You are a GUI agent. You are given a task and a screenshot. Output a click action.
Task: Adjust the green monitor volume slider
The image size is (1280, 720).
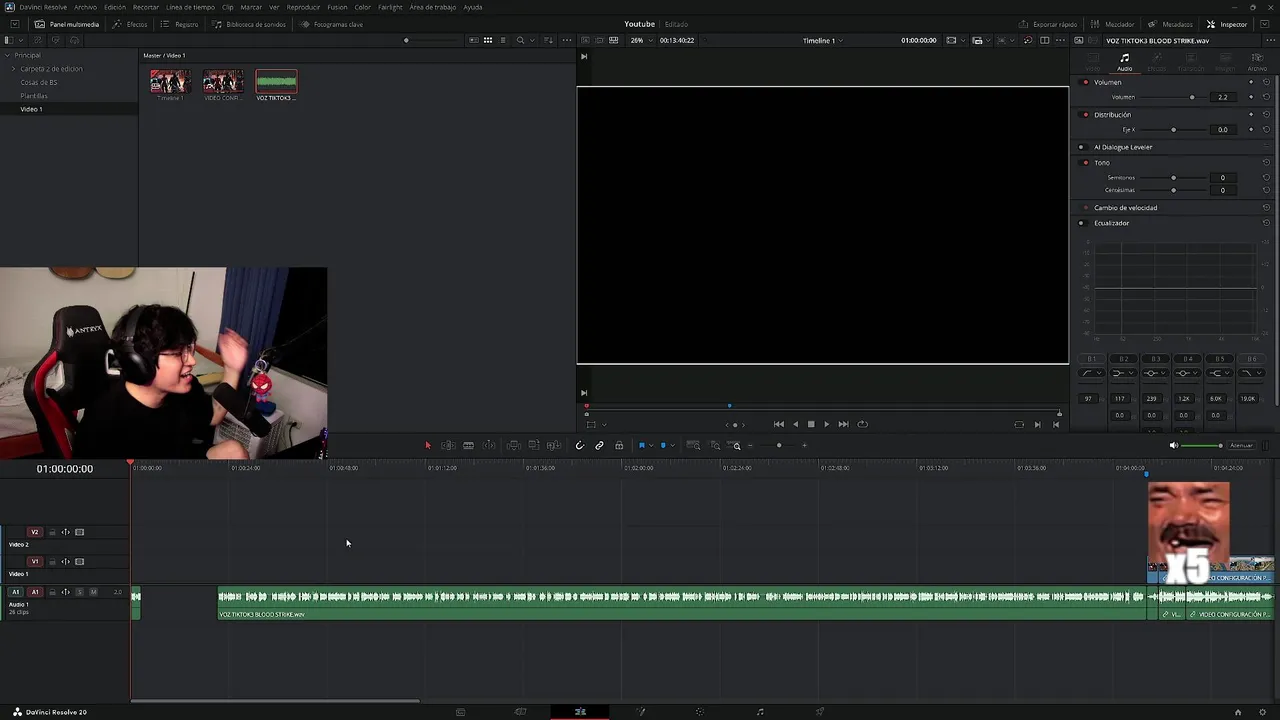pos(1203,445)
